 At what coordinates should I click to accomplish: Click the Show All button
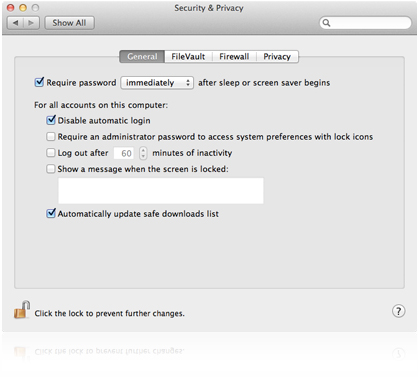click(x=69, y=23)
